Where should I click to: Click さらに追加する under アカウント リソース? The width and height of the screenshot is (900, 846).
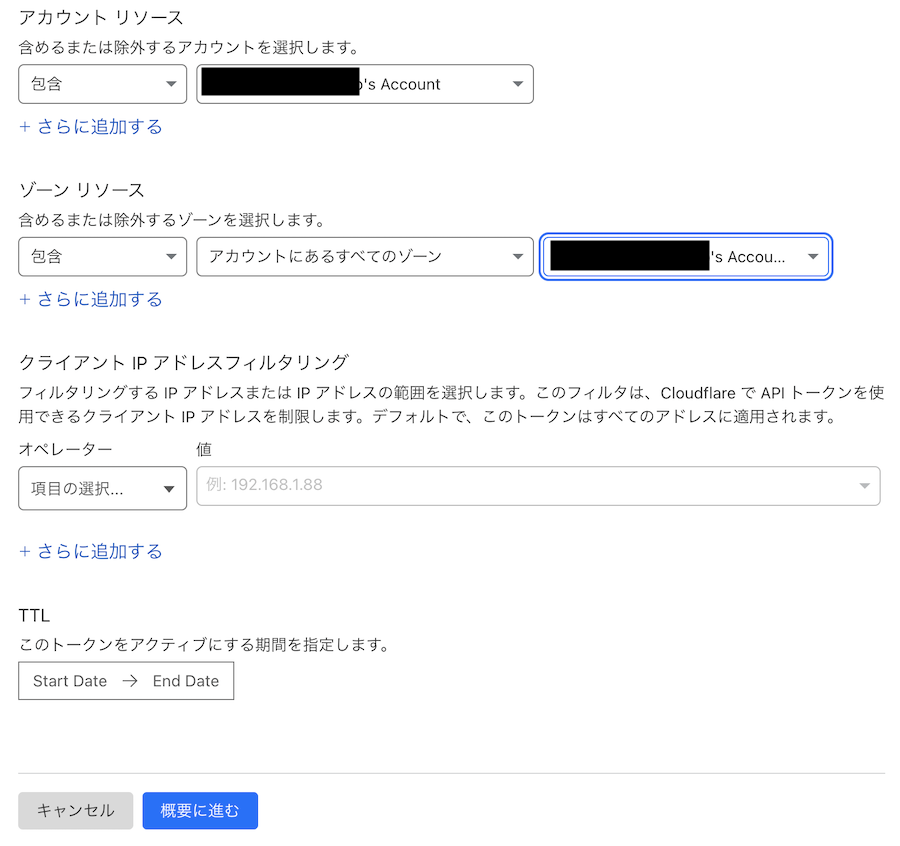point(91,126)
